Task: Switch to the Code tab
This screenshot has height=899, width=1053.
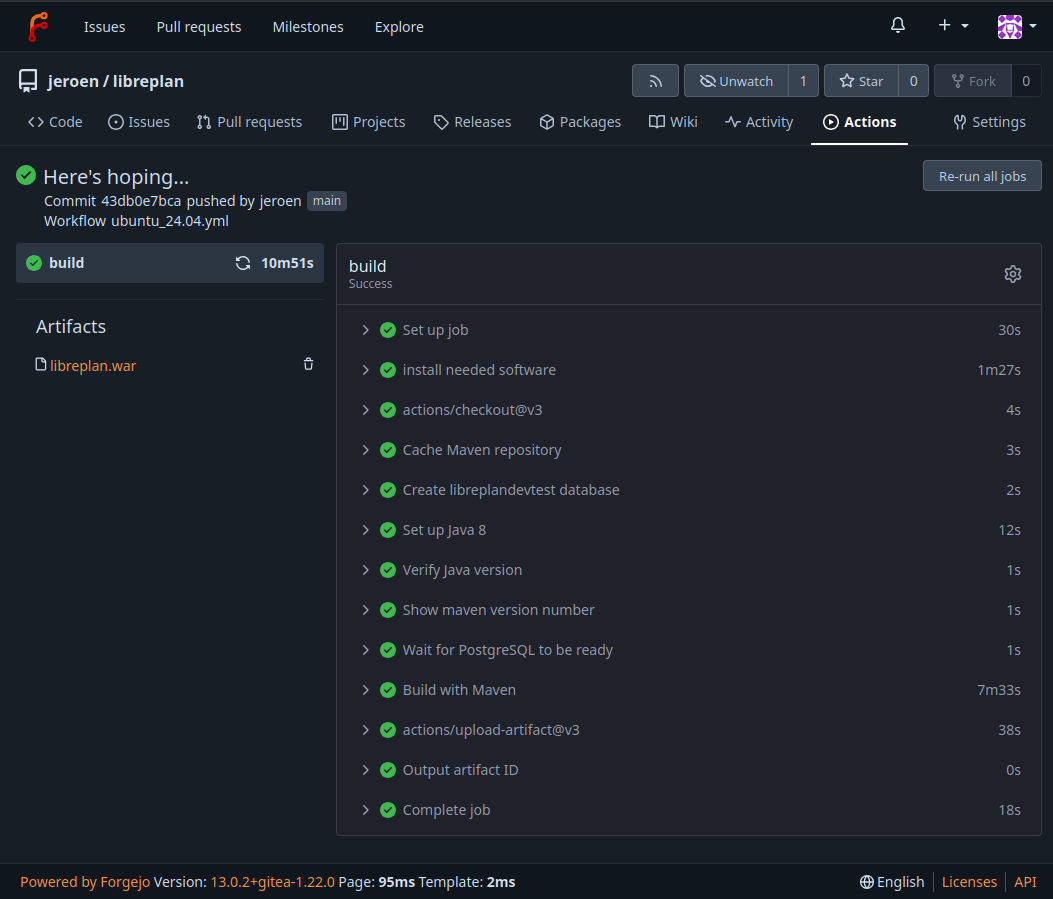Action: pos(55,122)
